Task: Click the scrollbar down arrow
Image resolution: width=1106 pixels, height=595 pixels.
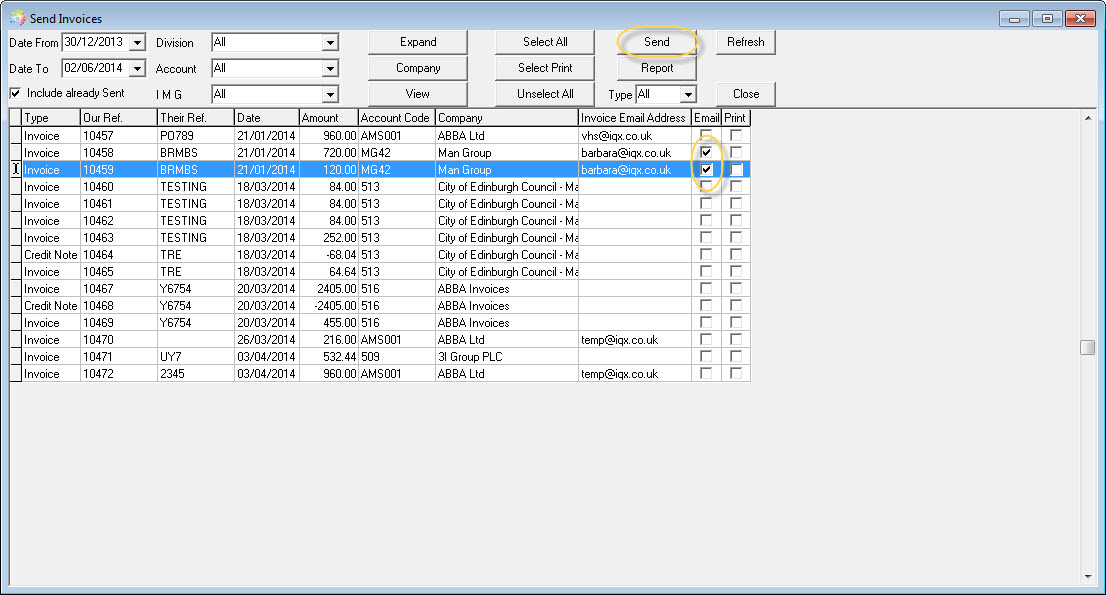Action: point(1088,577)
